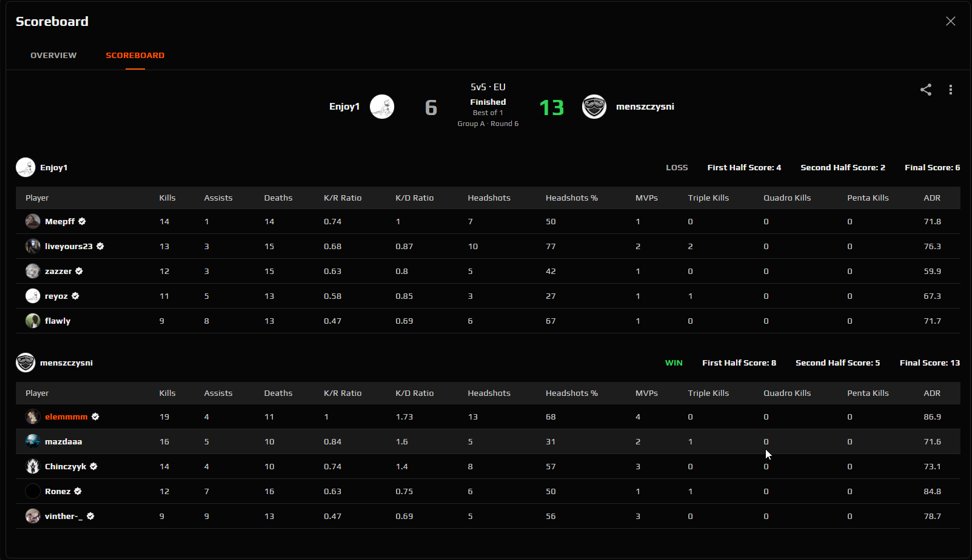Click K/D Ratio header in menszczysni table

coord(415,393)
